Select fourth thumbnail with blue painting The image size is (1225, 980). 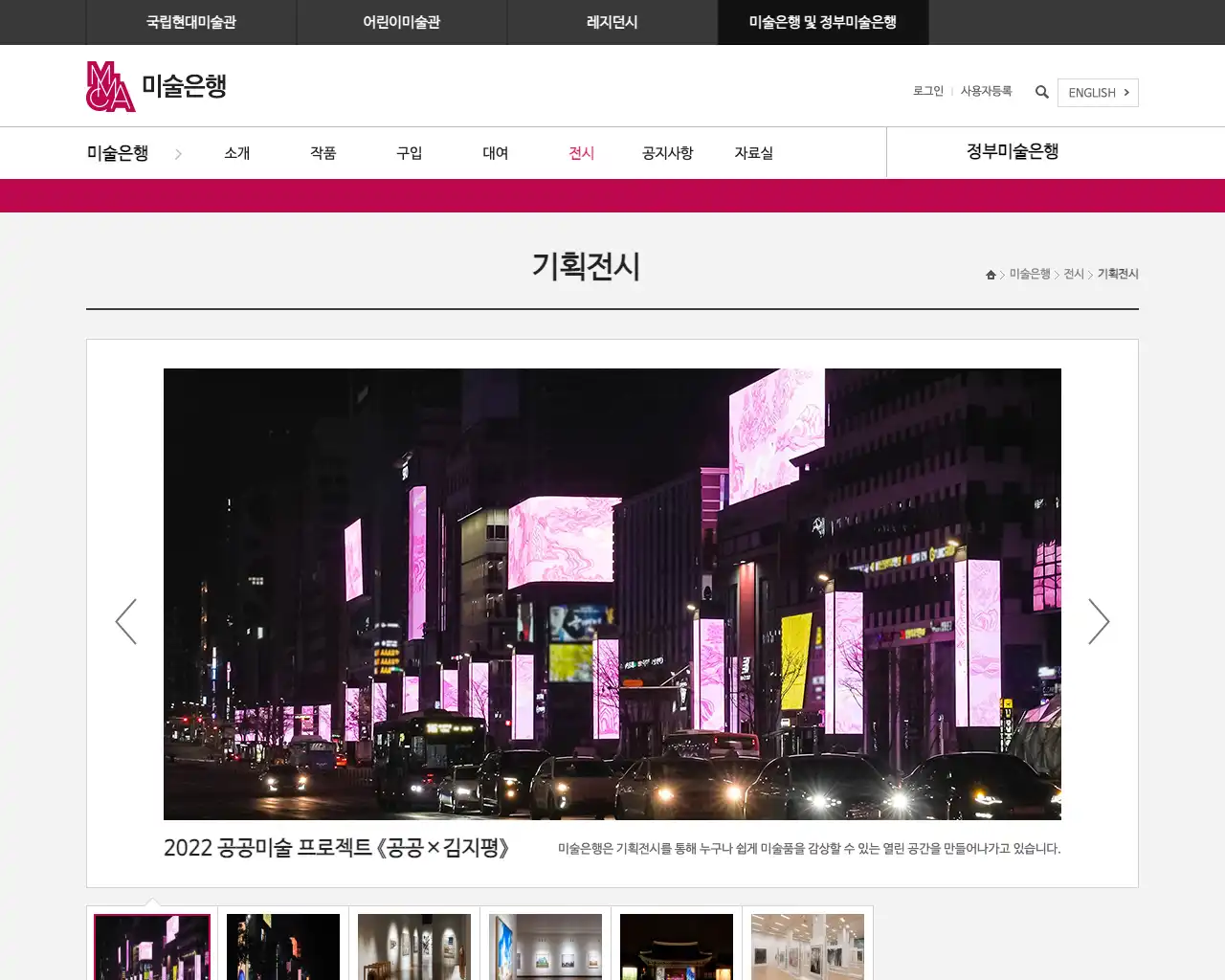click(x=546, y=947)
